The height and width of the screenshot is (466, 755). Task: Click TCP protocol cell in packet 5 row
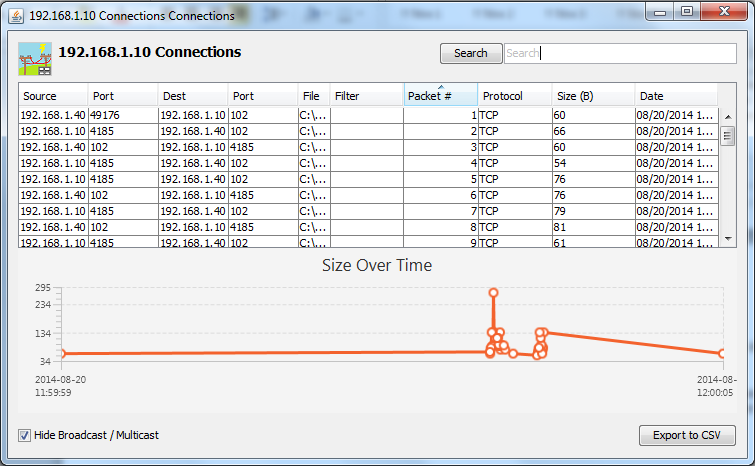coord(515,179)
